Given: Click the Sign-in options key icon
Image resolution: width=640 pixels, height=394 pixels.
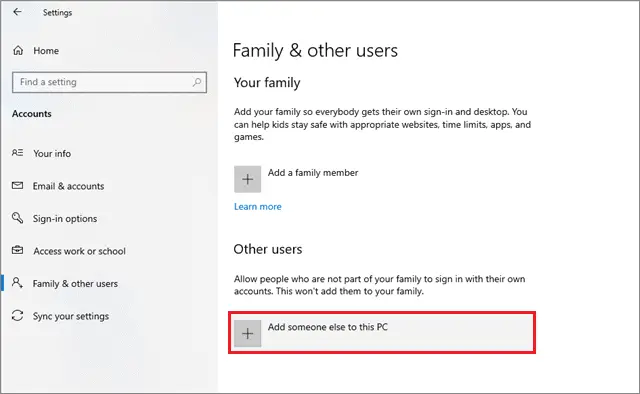Looking at the screenshot, I should pos(18,218).
